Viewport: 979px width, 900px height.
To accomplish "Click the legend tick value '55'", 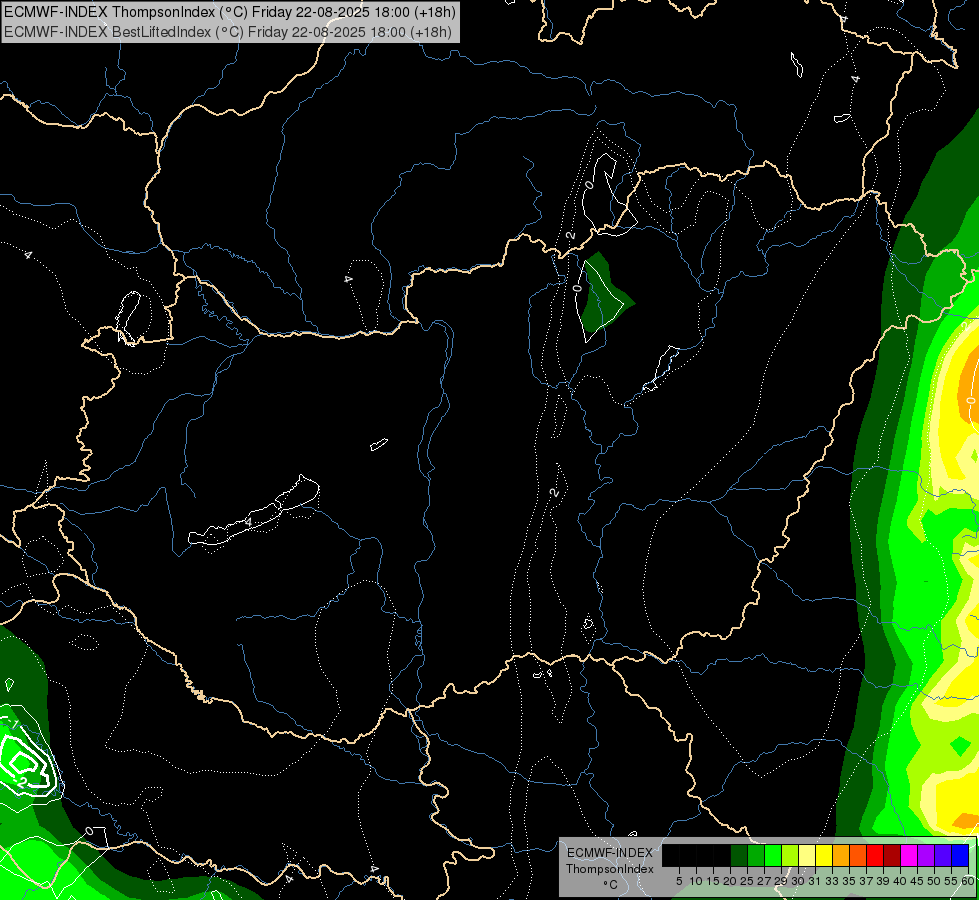I will click(x=952, y=881).
